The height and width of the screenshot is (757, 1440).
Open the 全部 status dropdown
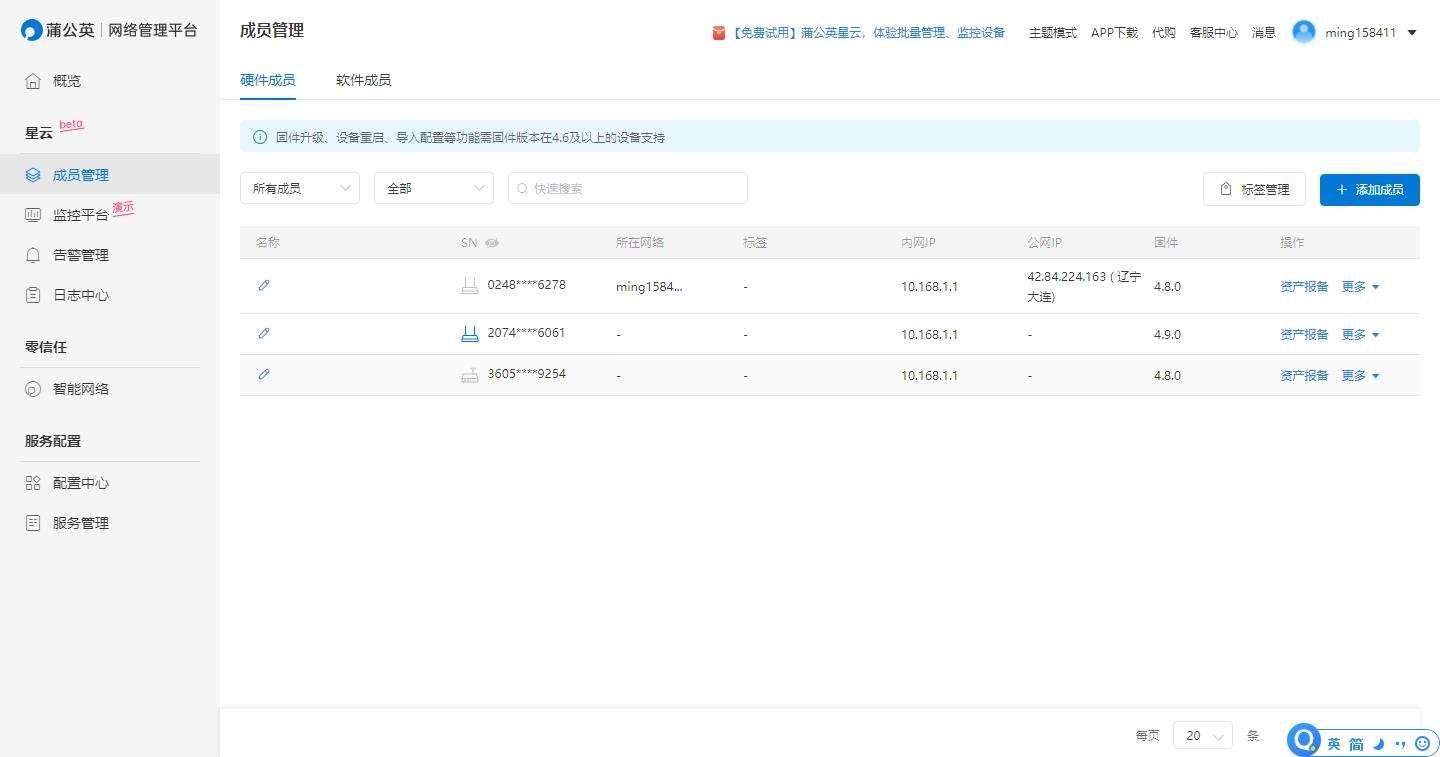point(433,188)
